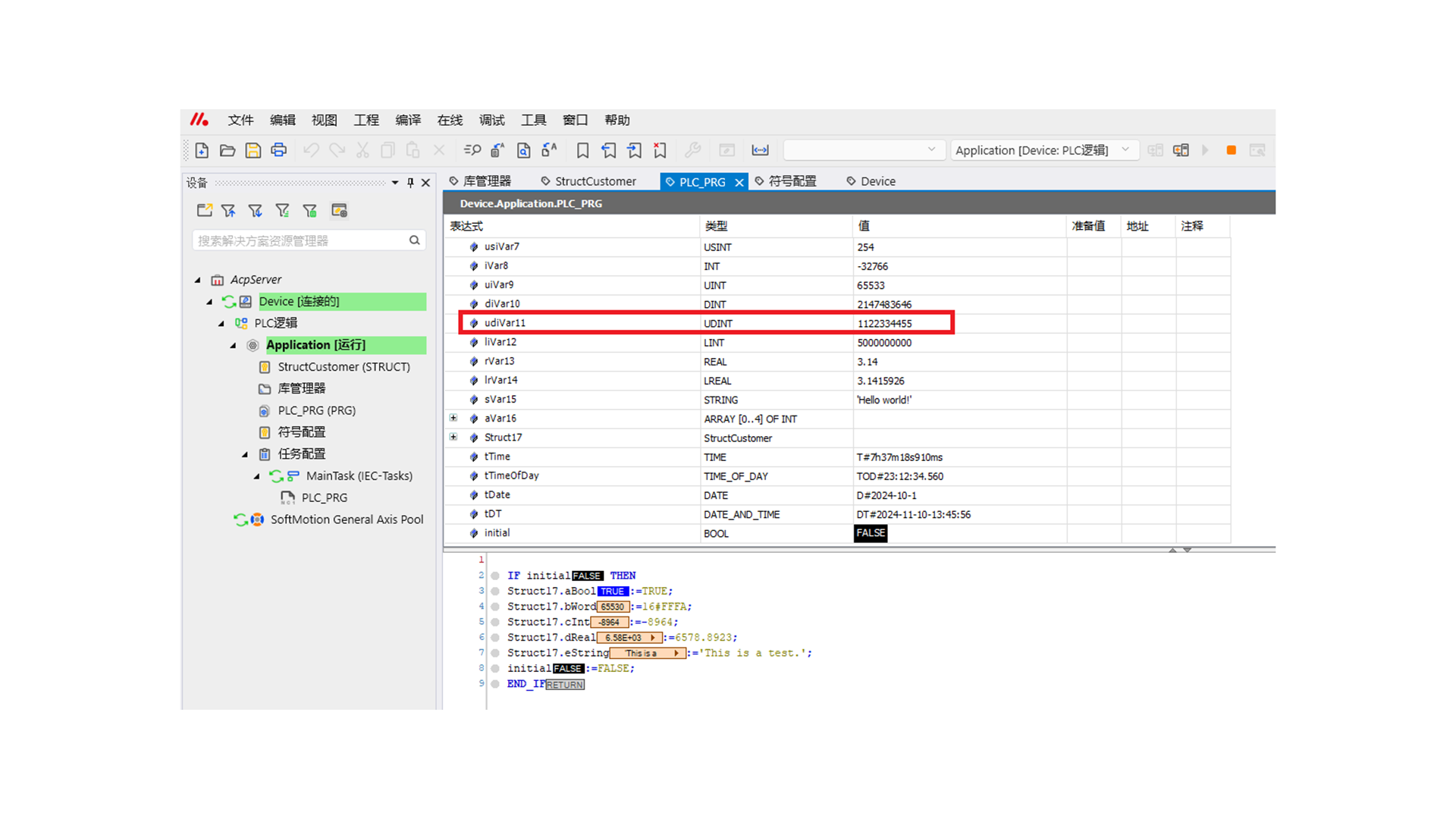
Task: Collapse the 任务配置 tree node
Action: 245,454
